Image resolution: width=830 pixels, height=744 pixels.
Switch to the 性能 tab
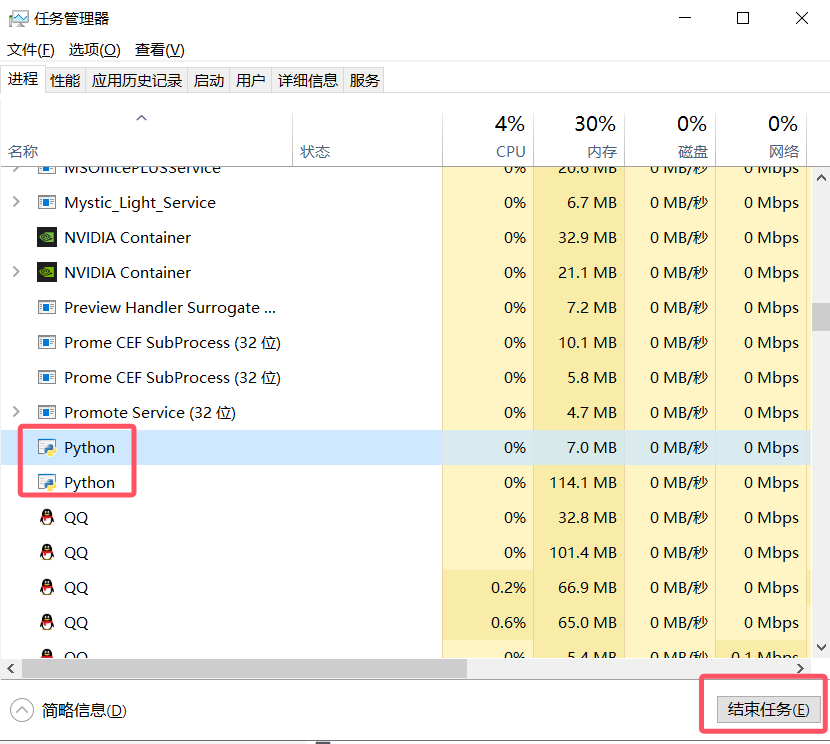pos(65,80)
